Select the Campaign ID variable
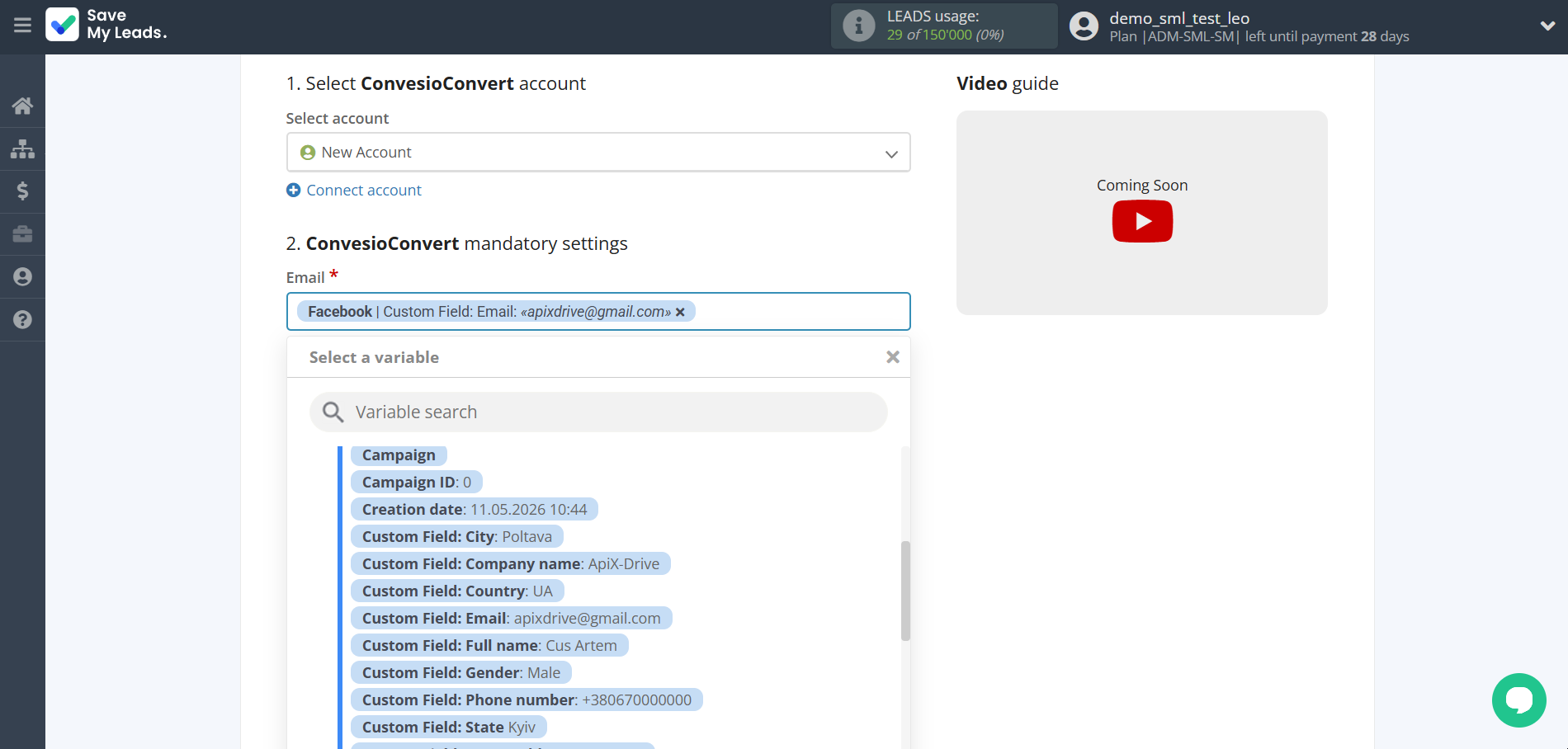This screenshot has width=1568, height=749. (417, 483)
